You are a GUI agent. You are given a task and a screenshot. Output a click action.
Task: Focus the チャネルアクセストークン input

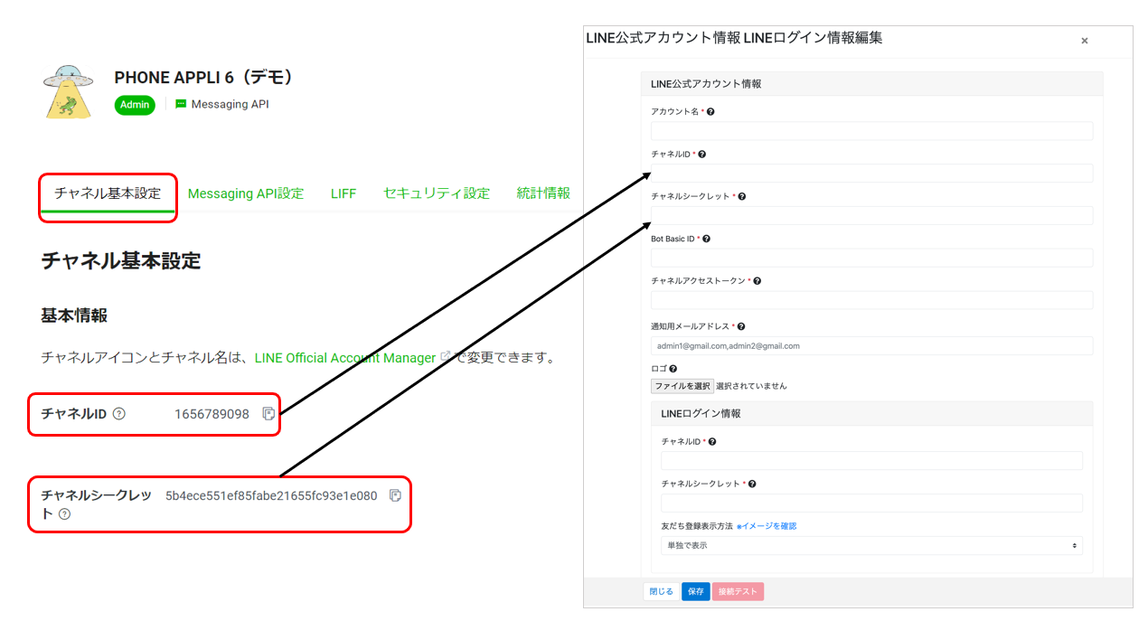[871, 300]
